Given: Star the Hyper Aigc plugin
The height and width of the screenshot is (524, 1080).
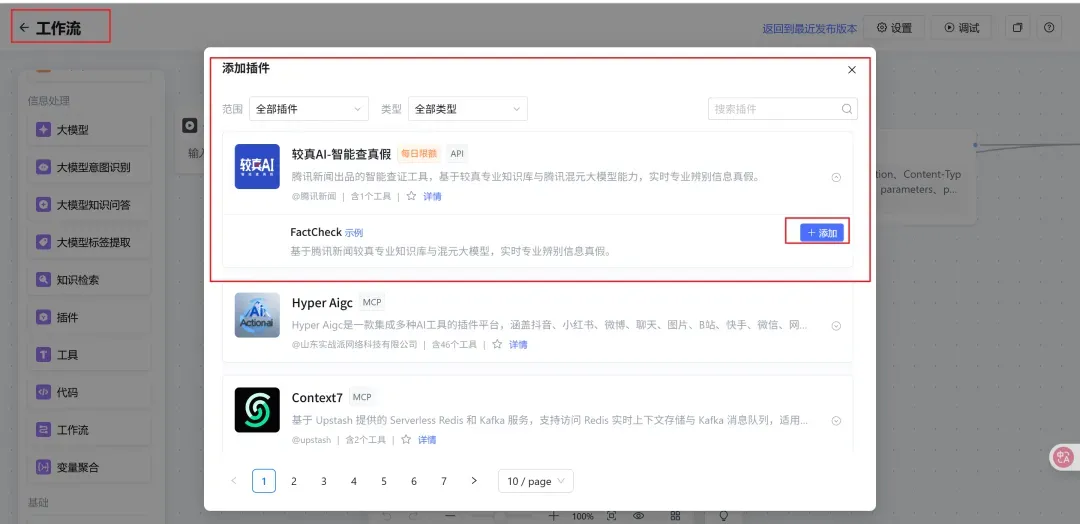Looking at the screenshot, I should [497, 345].
